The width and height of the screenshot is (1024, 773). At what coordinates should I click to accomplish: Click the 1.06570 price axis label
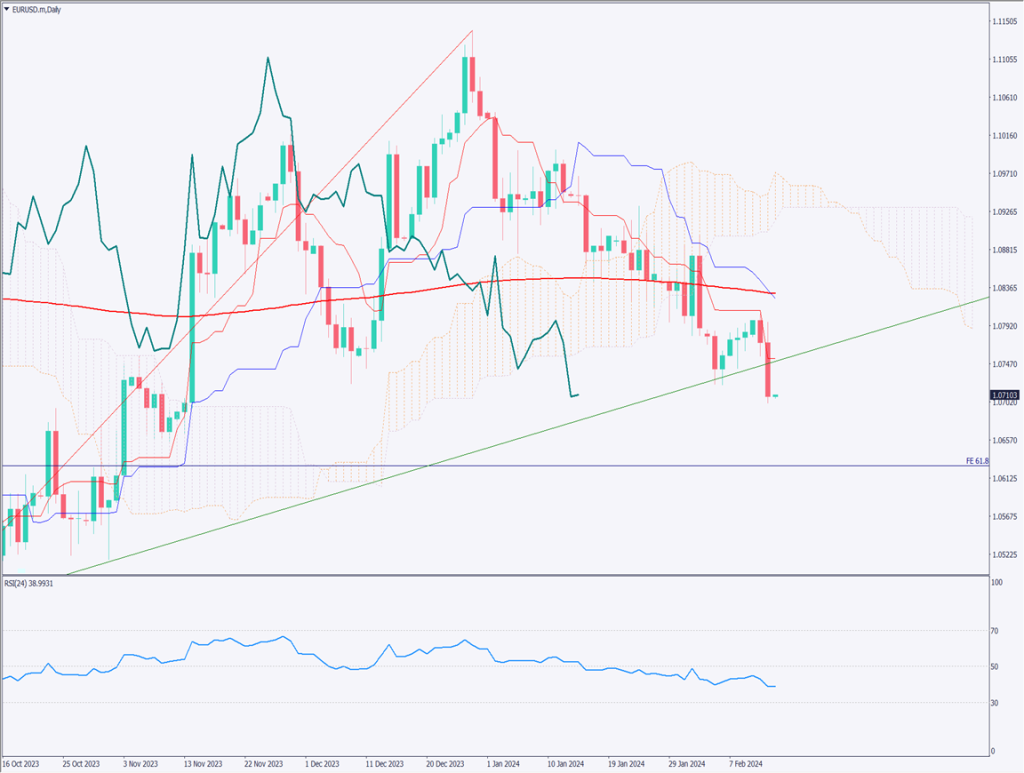(1005, 441)
